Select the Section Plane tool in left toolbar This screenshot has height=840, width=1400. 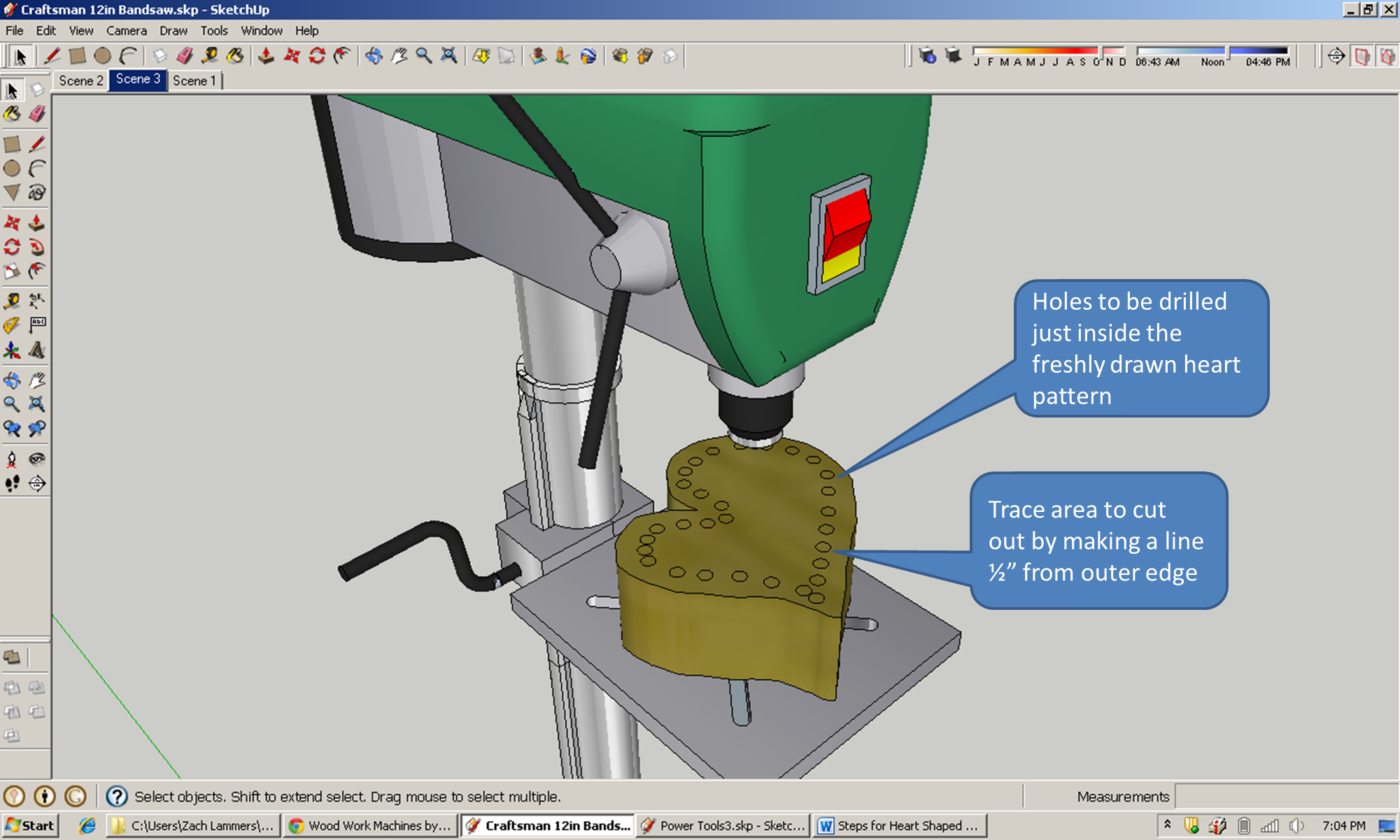pyautogui.click(x=37, y=483)
